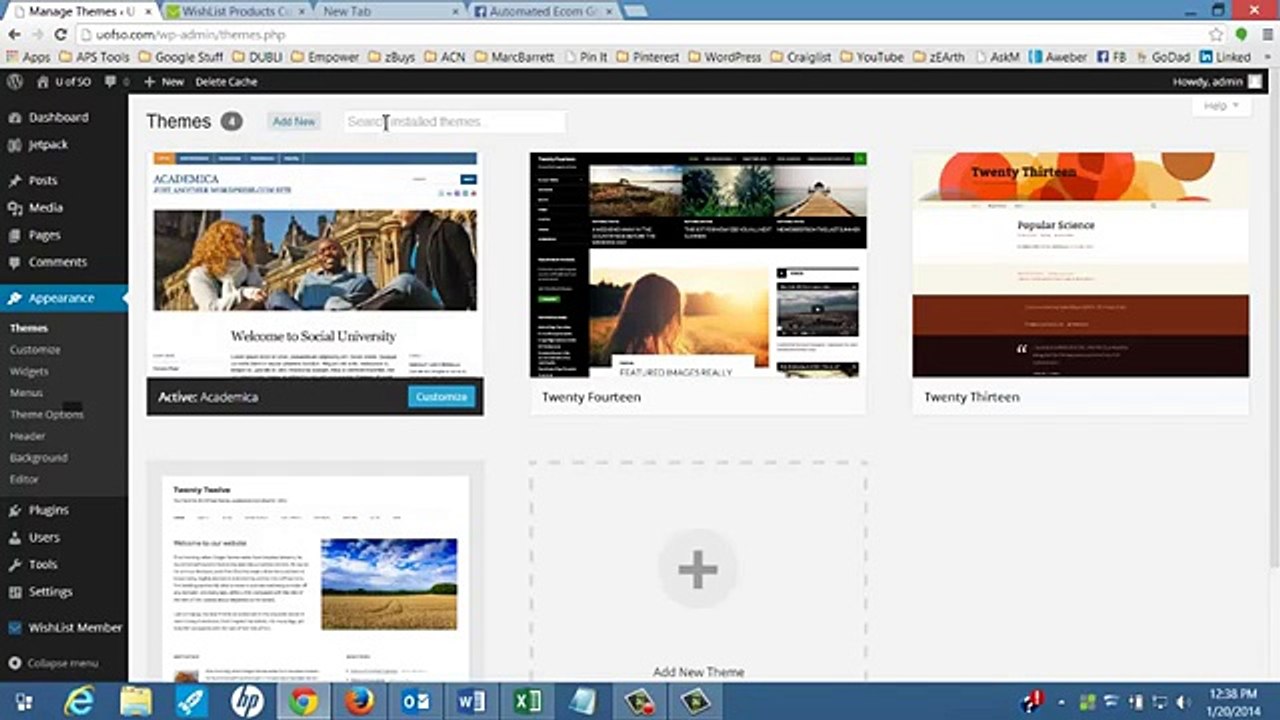Open Outlook from the taskbar
This screenshot has height=720, width=1280.
tap(415, 701)
